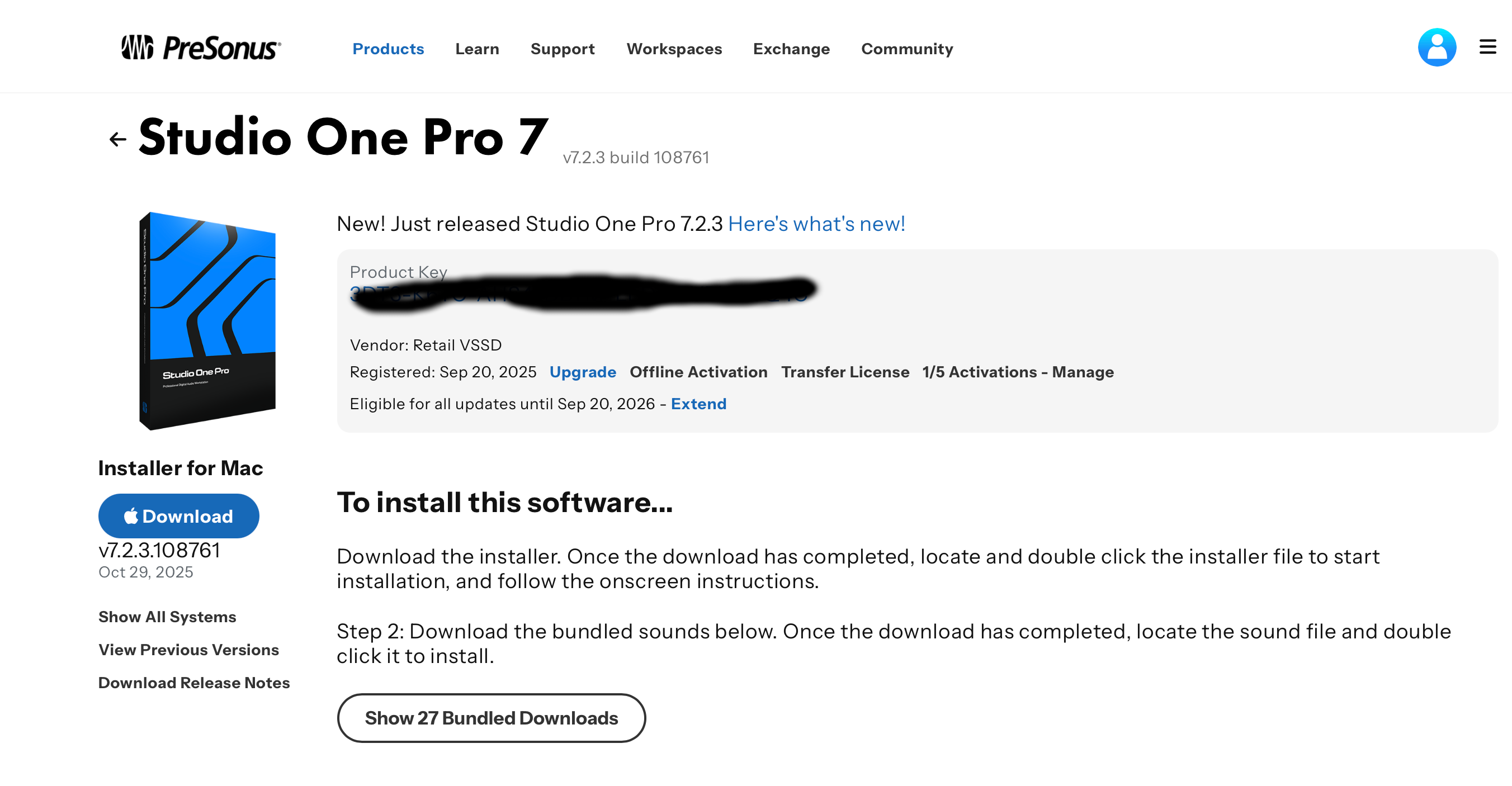Open the Products menu
This screenshot has width=1512, height=786.
[389, 49]
